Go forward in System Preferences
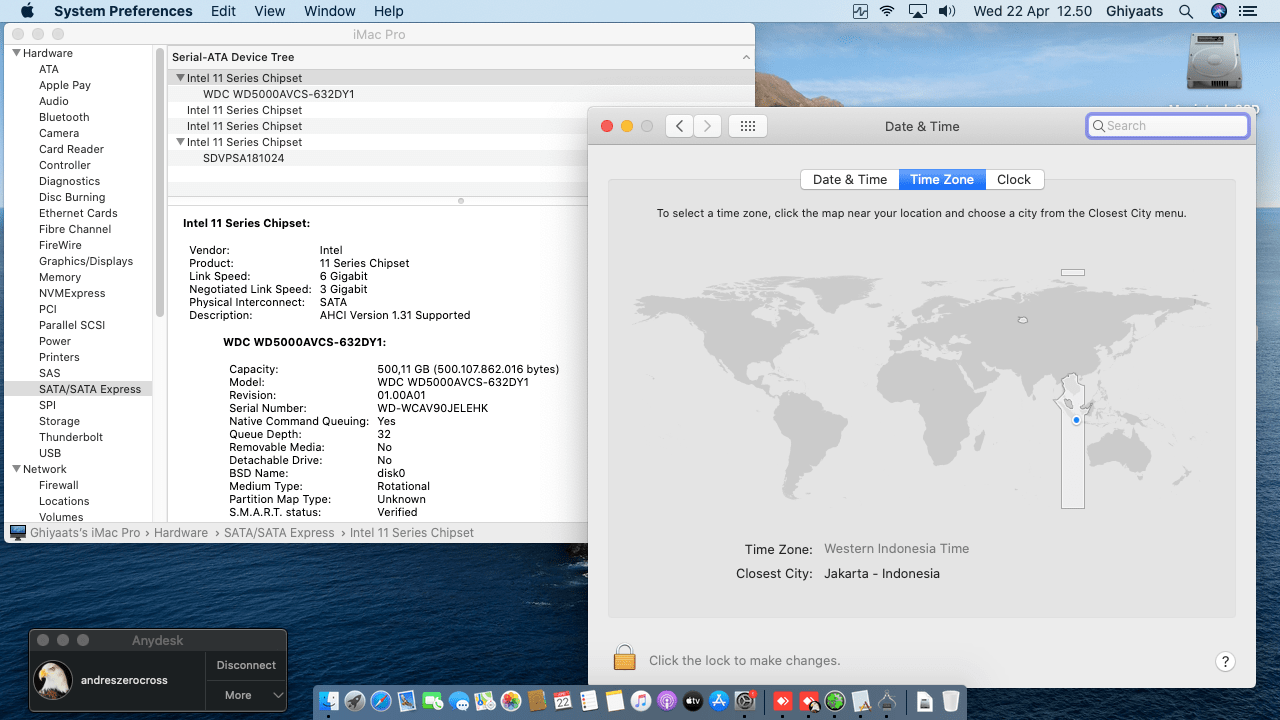 tap(707, 126)
